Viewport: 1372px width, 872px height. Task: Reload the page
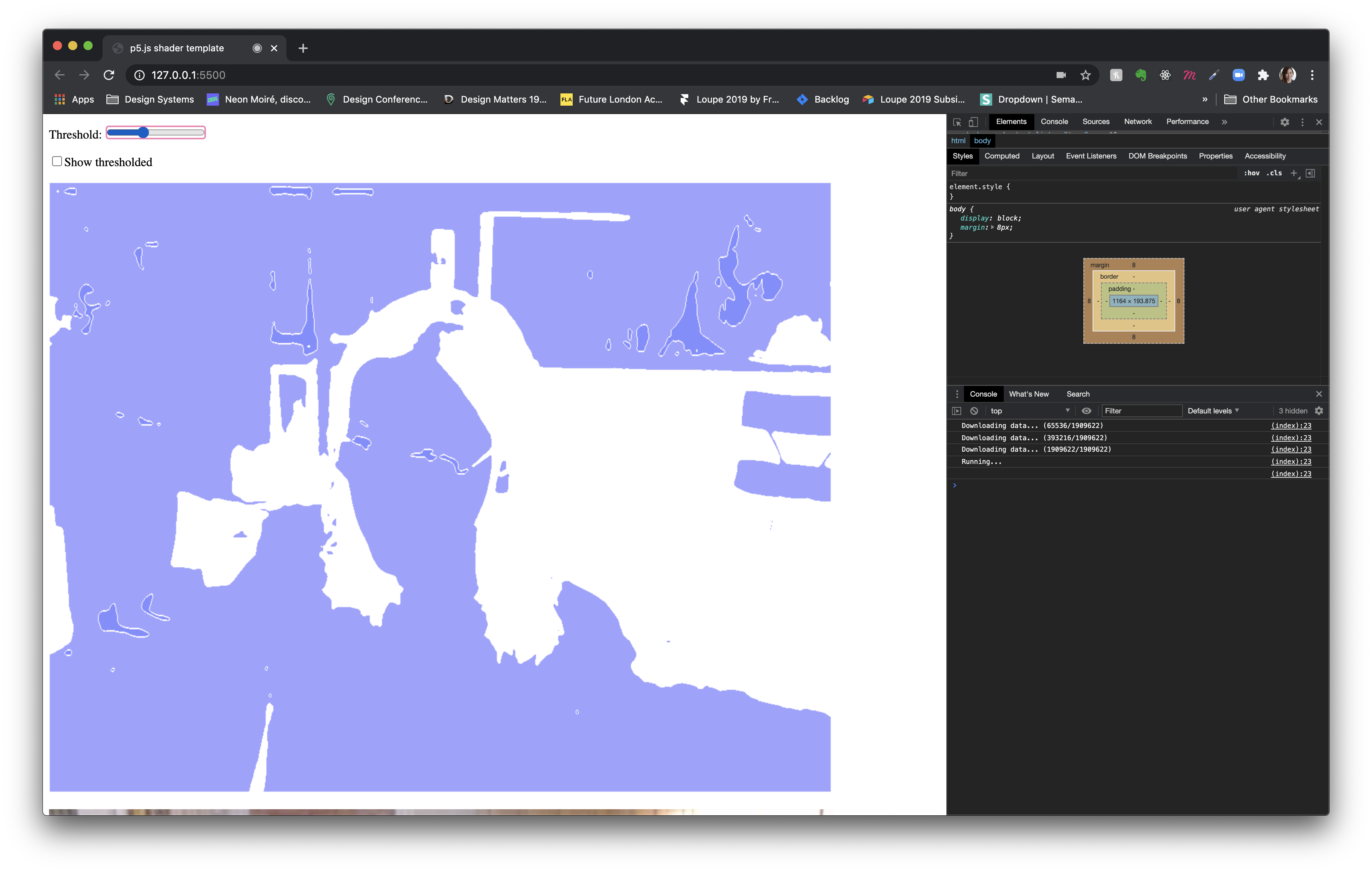coord(109,75)
